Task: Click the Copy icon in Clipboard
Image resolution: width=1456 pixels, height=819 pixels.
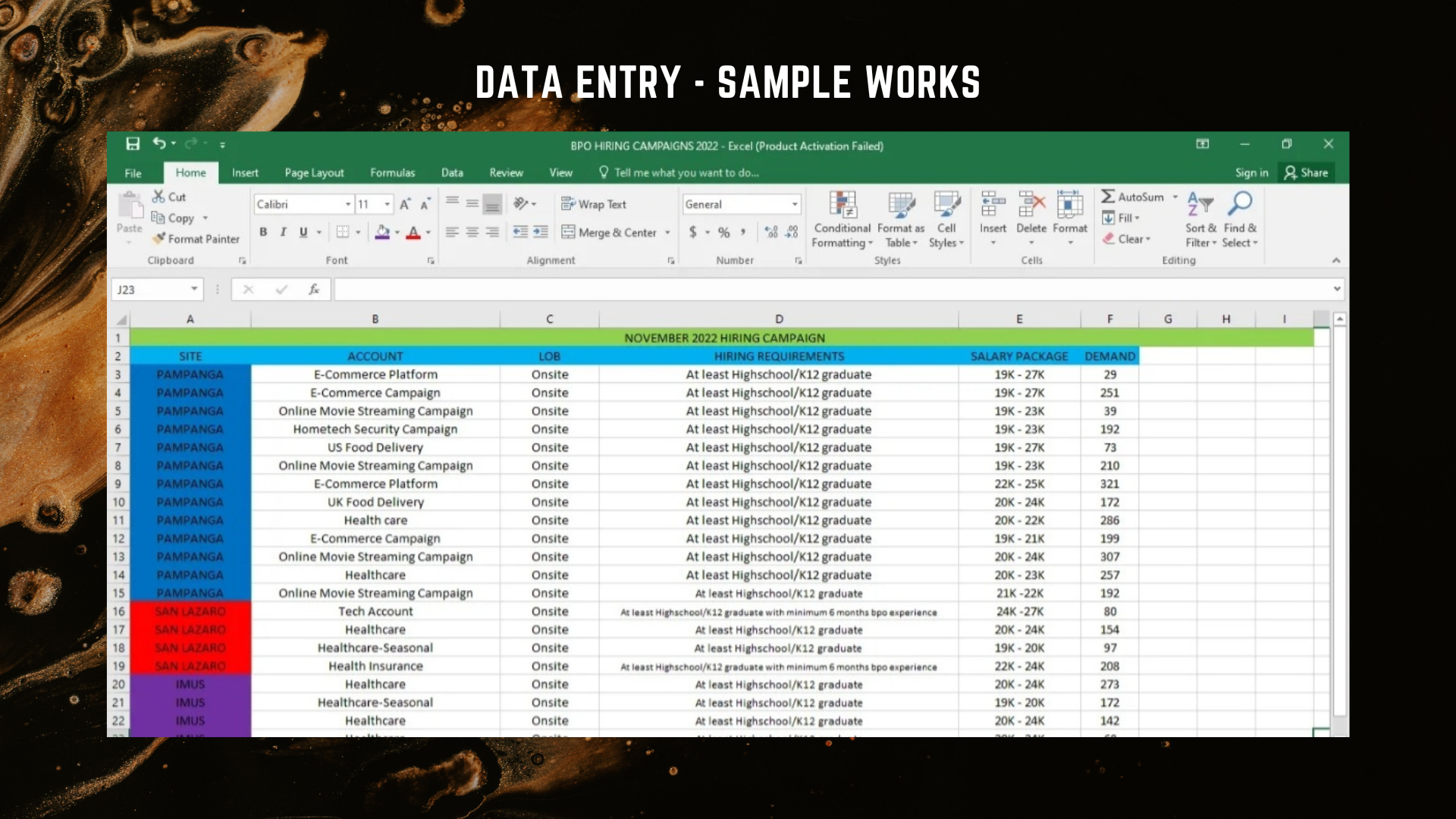Action: pos(158,218)
